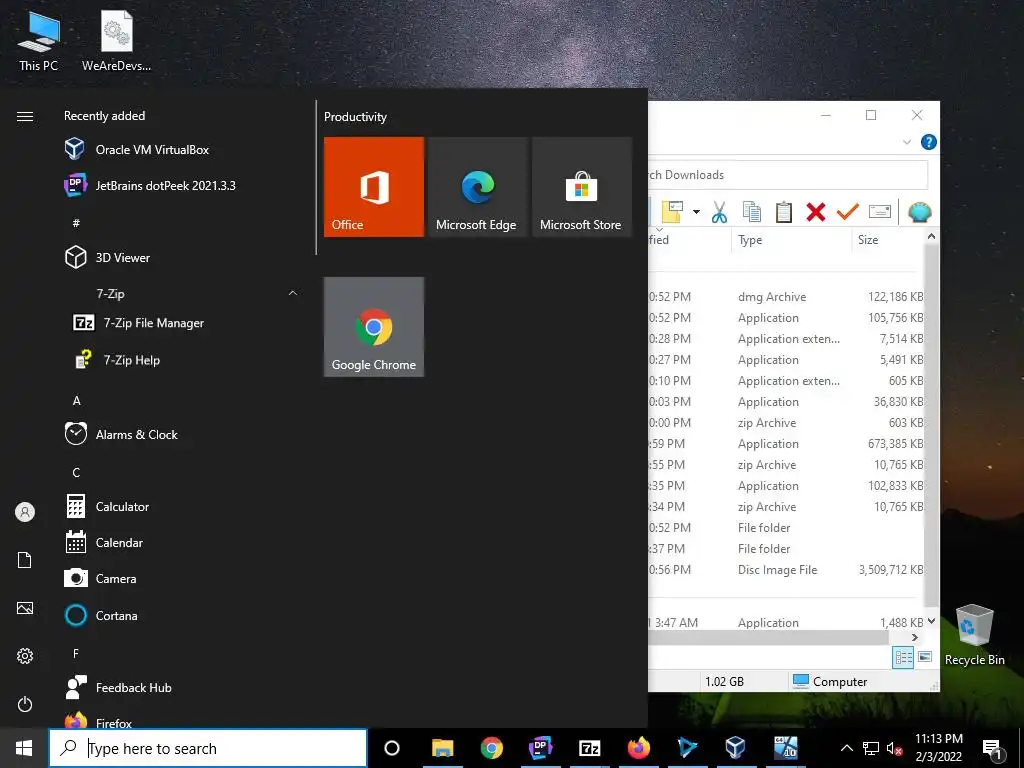Click the blue Help icon in Explorer window

click(x=928, y=142)
